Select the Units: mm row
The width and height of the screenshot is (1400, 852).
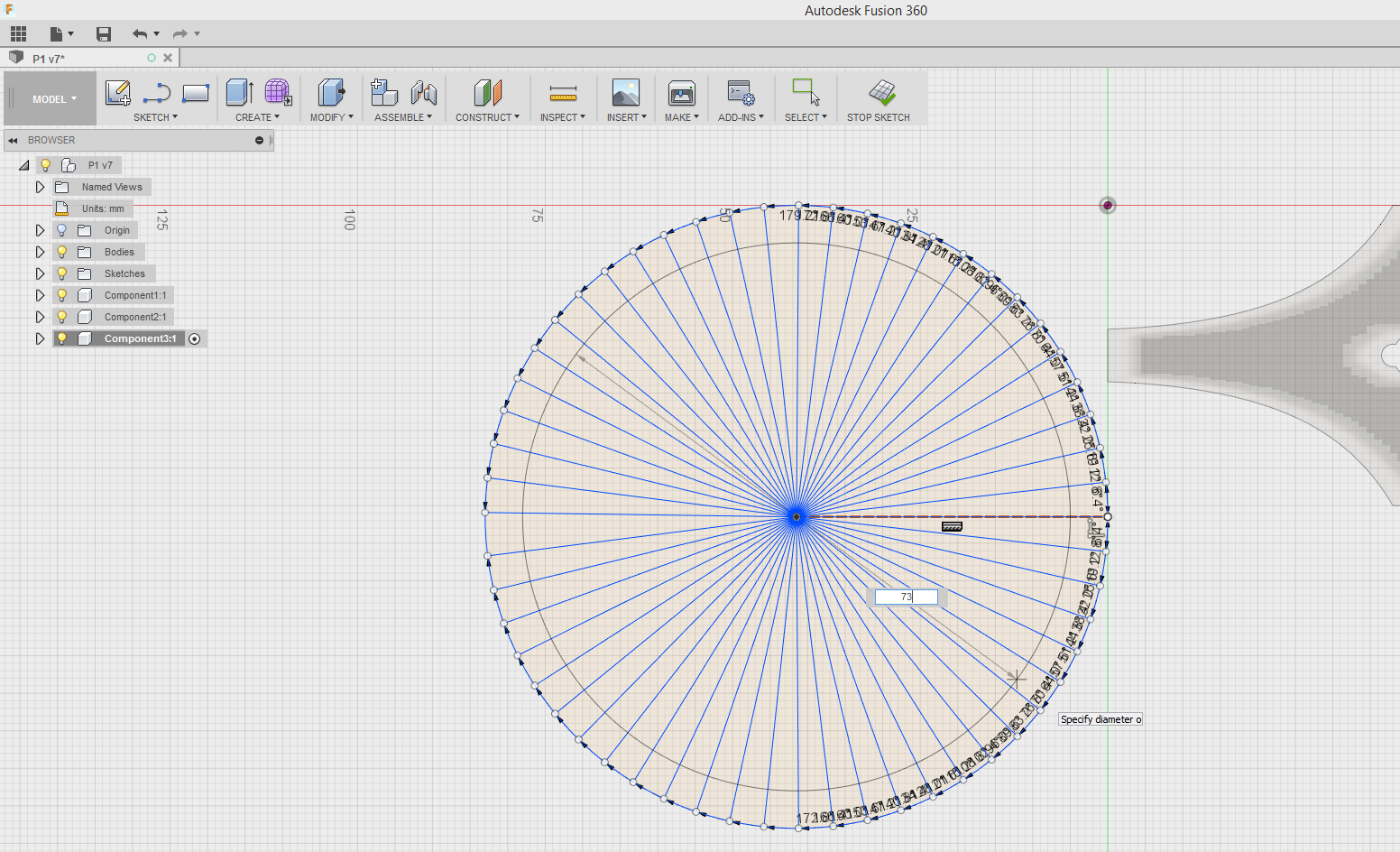[x=93, y=208]
